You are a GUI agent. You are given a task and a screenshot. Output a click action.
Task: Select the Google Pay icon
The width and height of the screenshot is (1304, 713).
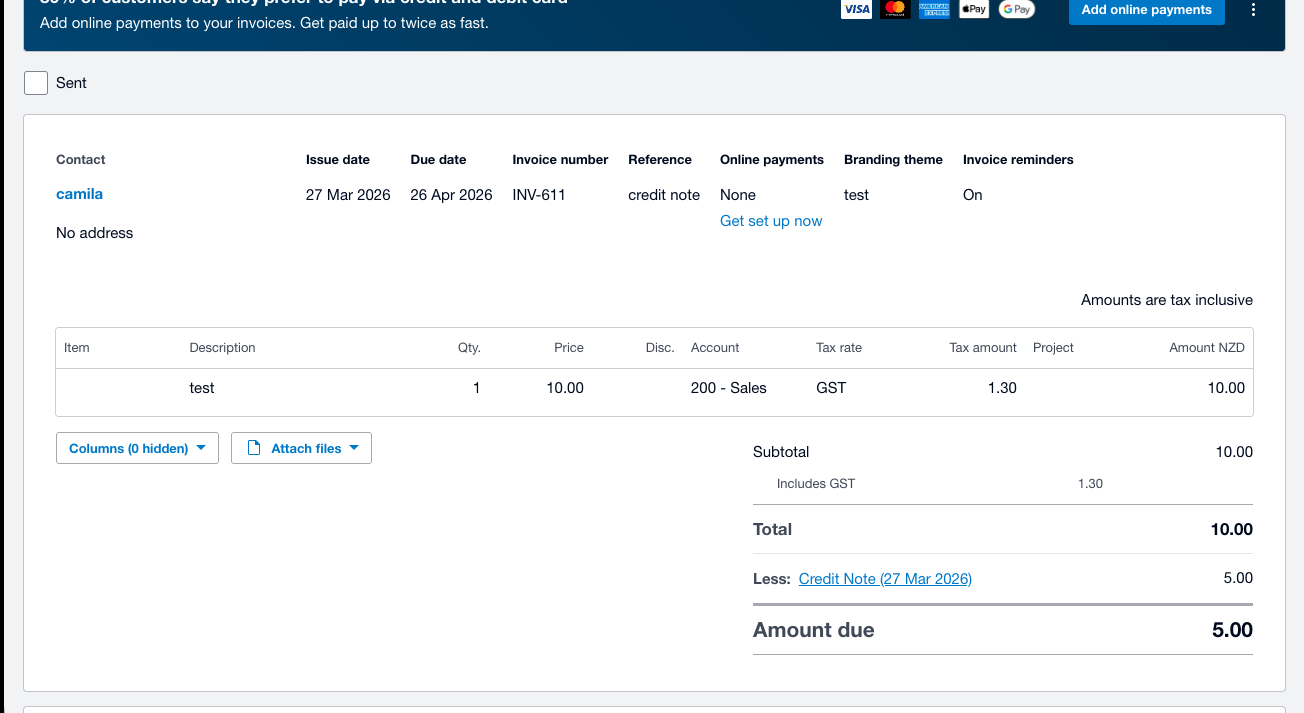pos(1016,9)
